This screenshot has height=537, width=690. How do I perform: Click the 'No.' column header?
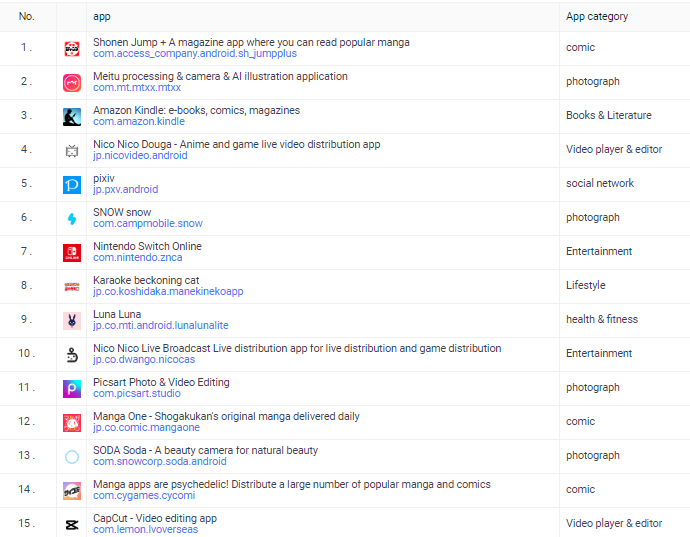(x=26, y=17)
